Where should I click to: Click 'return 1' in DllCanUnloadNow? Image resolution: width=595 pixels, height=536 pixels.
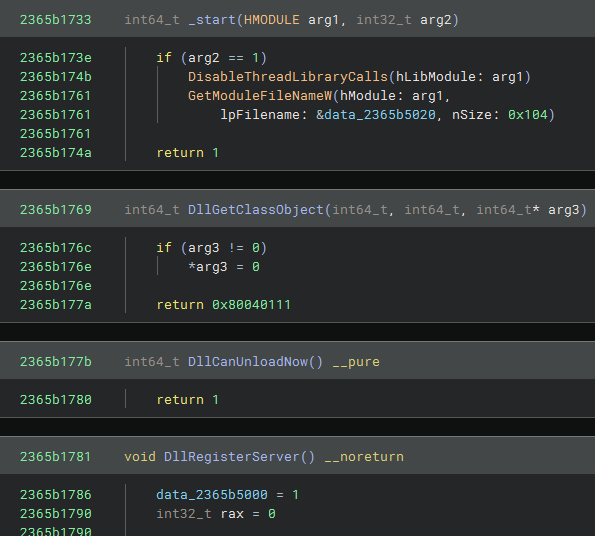[x=187, y=400]
